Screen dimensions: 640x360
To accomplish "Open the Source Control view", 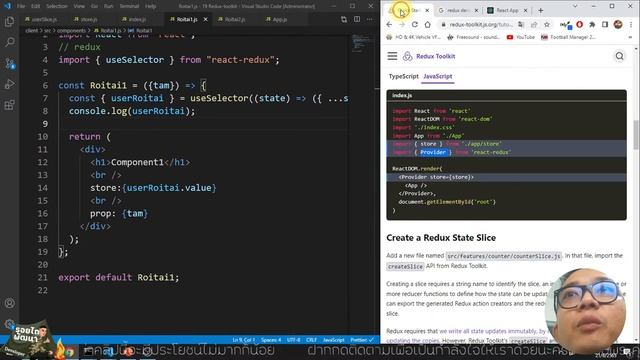I will click(x=9, y=63).
